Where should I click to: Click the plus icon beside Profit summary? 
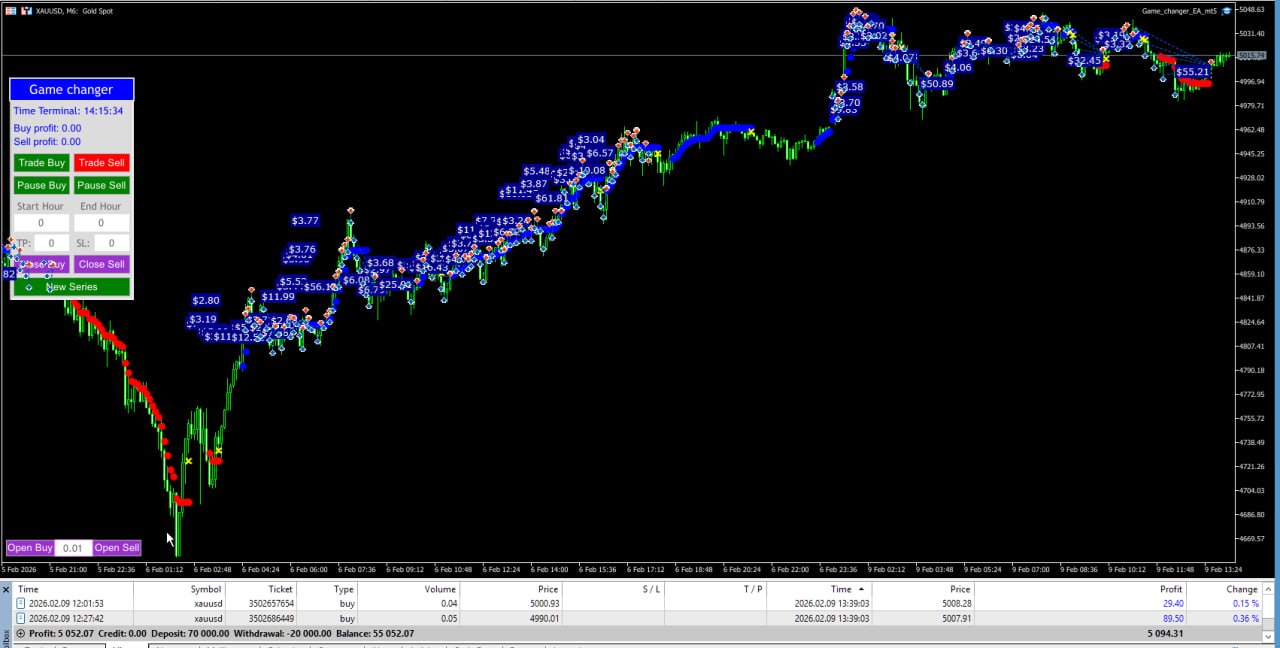20,633
